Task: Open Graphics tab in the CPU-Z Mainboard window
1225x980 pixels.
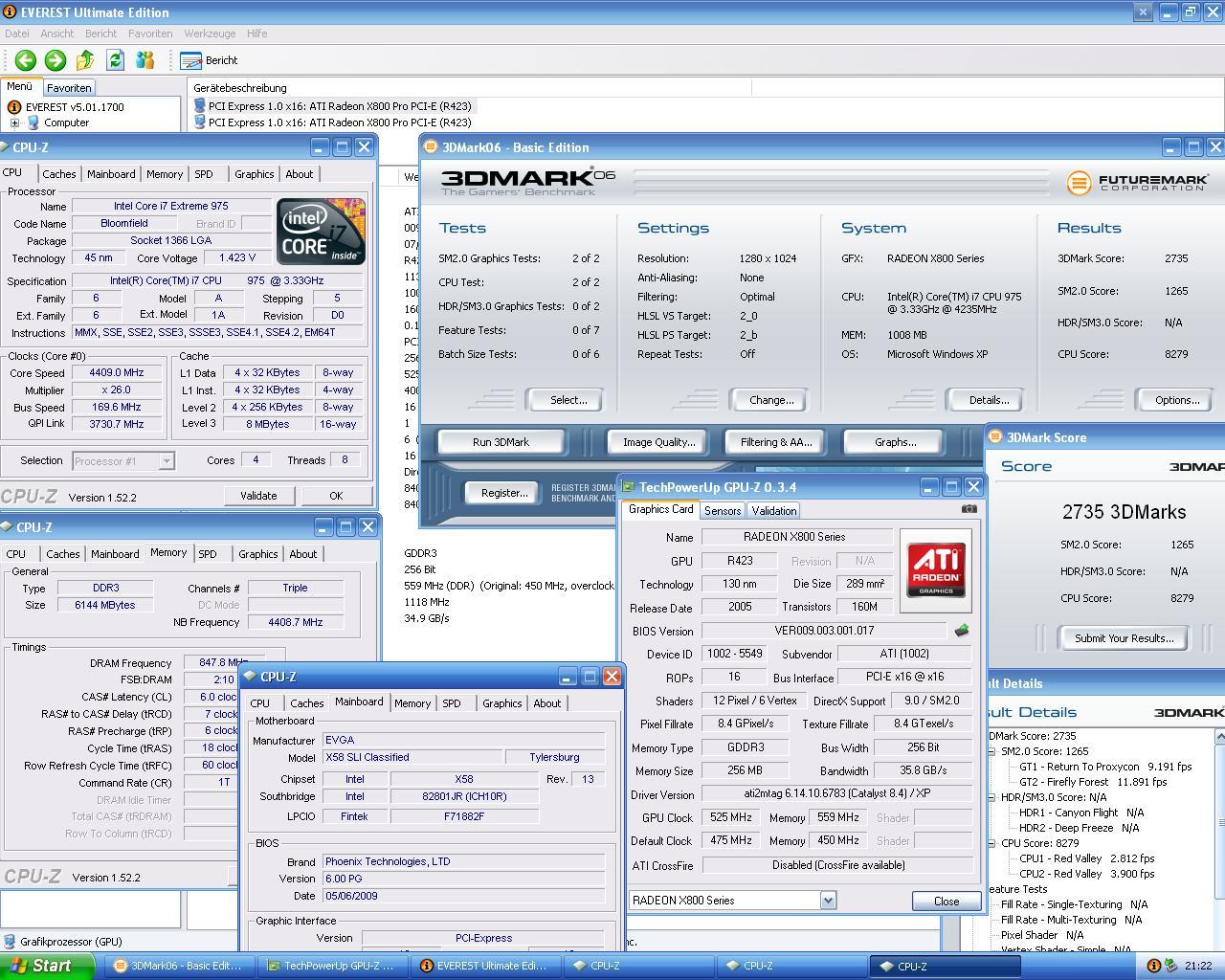Action: coord(502,703)
